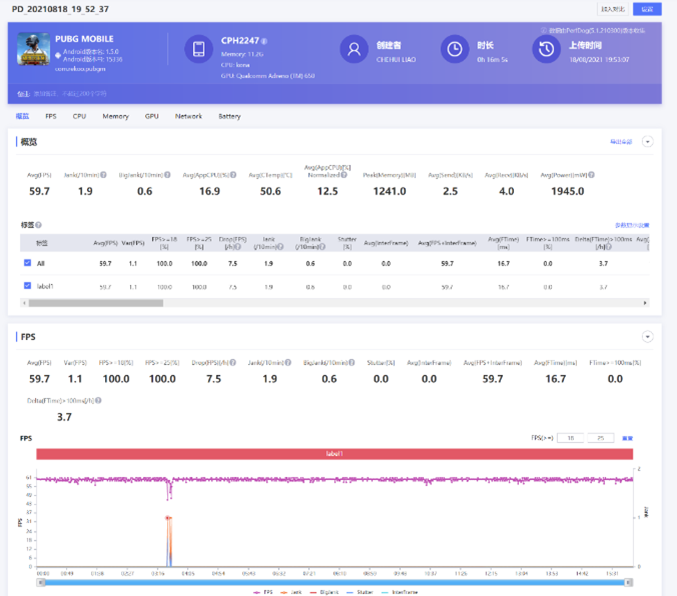Click help icon next to Avg(Power) metric
This screenshot has height=596, width=677.
(x=589, y=176)
